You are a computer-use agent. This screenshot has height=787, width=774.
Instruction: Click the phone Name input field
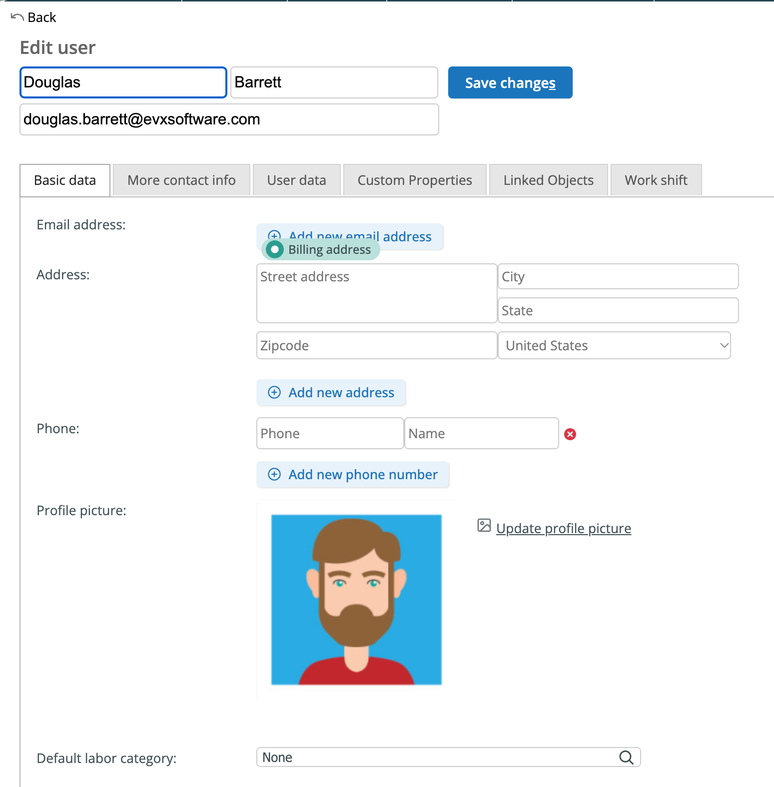(481, 433)
